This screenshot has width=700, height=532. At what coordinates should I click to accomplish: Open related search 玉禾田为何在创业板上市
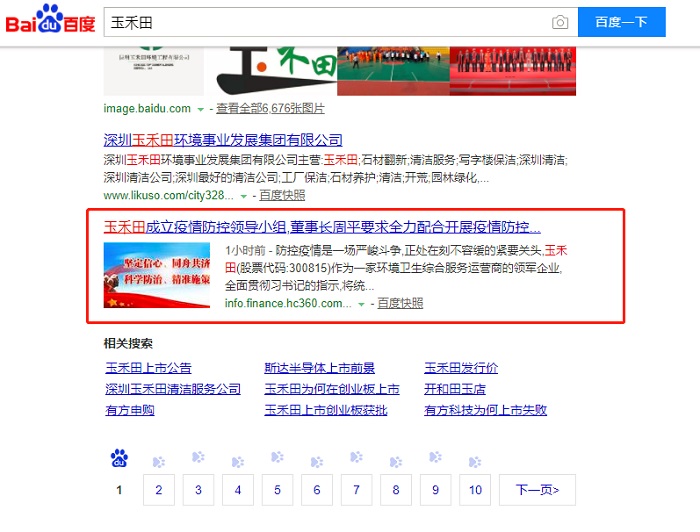(332, 389)
